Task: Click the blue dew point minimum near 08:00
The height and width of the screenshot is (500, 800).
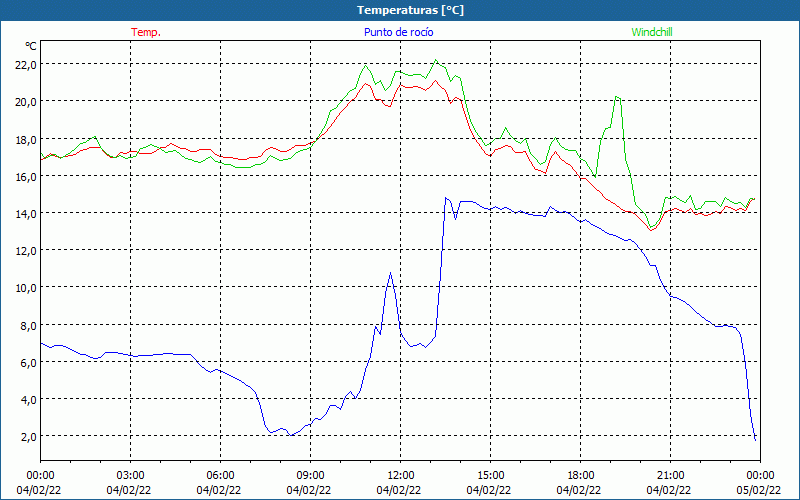Action: [x=290, y=435]
